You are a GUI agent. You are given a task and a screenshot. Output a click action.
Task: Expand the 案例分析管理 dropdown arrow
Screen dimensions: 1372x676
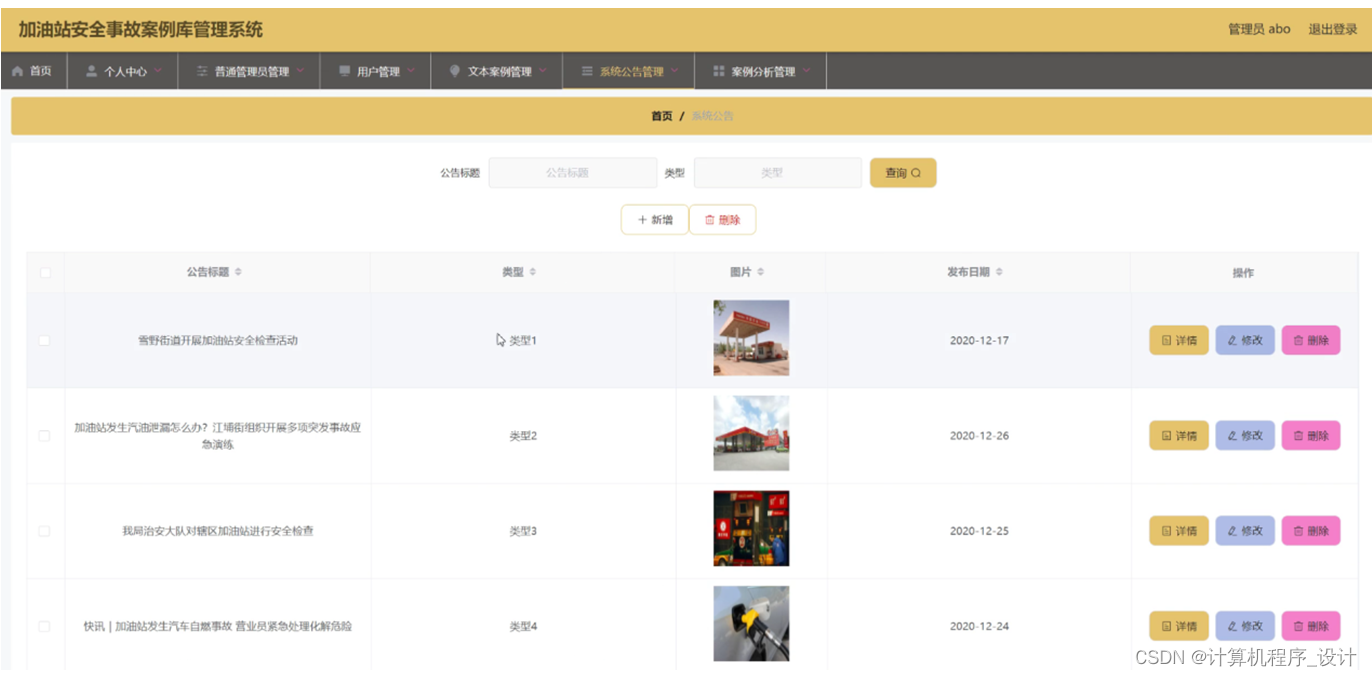(807, 71)
